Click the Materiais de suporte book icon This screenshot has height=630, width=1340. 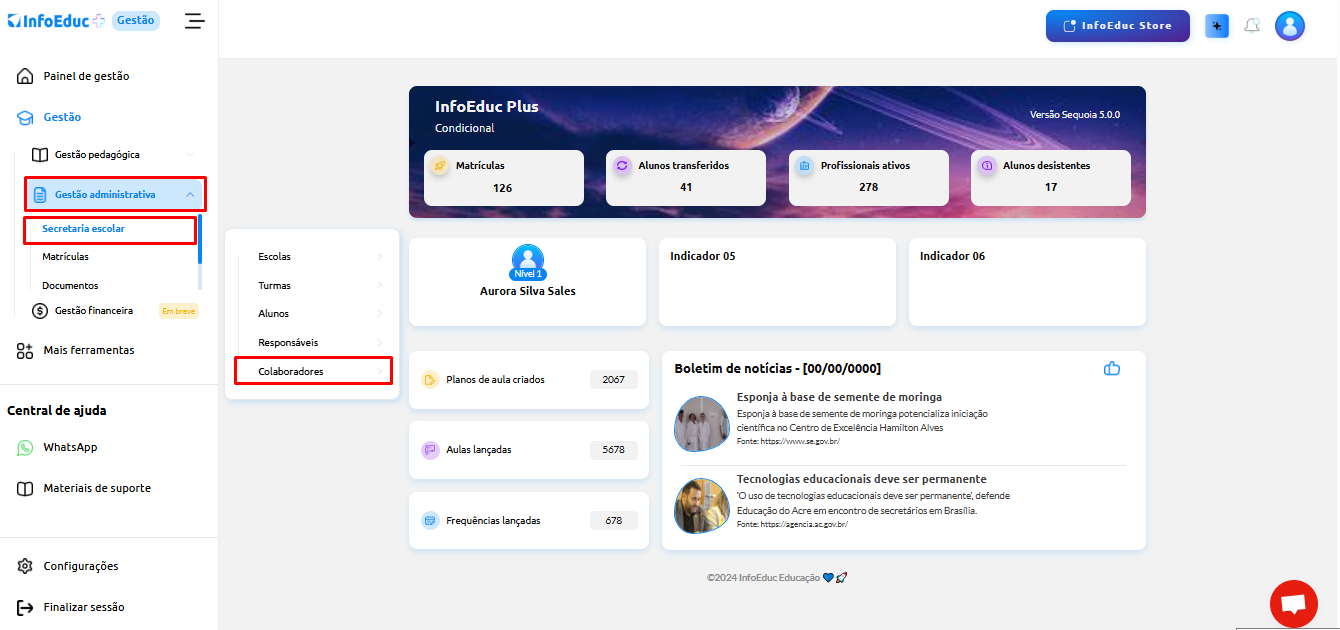pos(25,489)
